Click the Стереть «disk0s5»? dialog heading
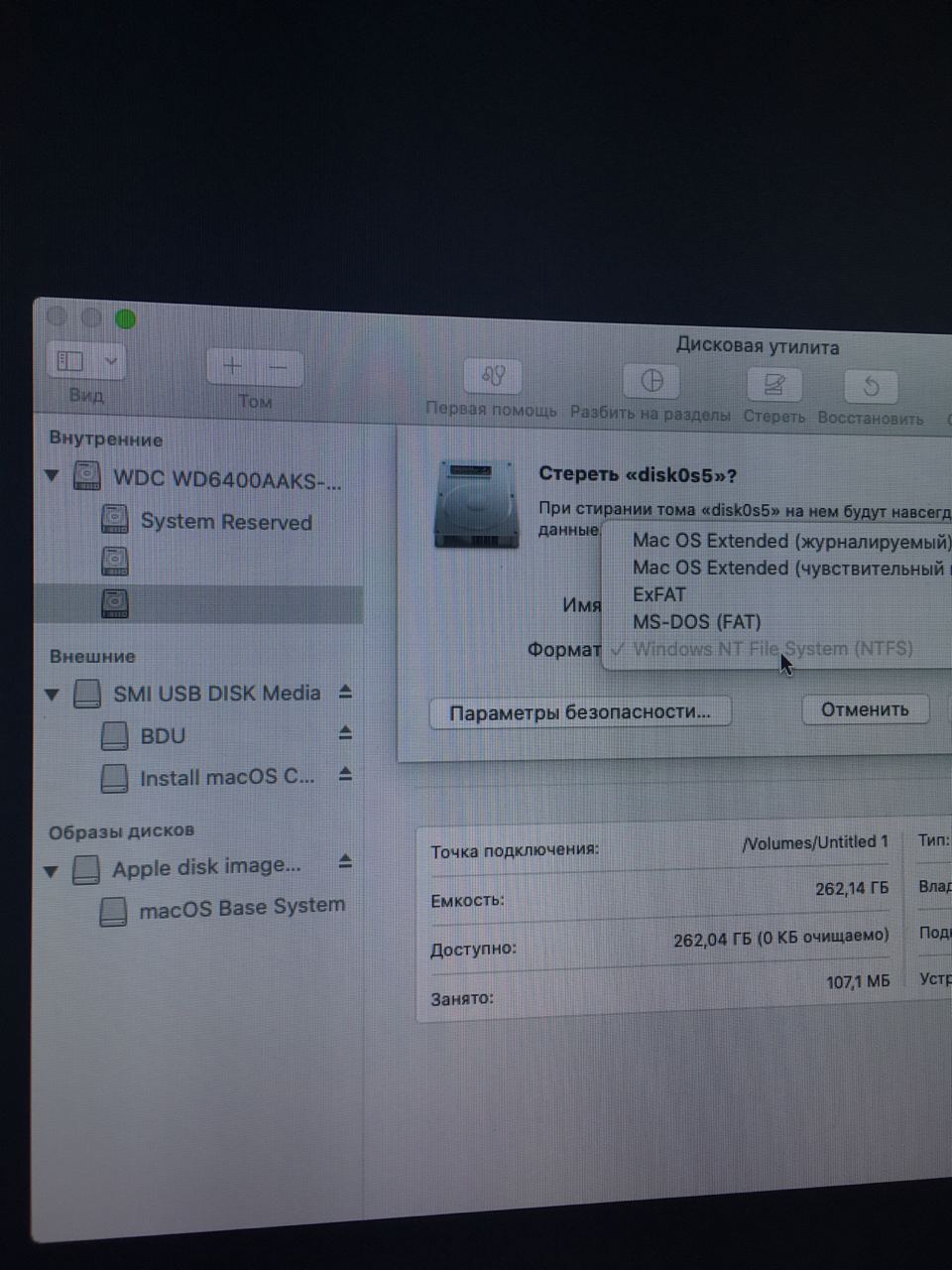952x1270 pixels. [x=638, y=475]
